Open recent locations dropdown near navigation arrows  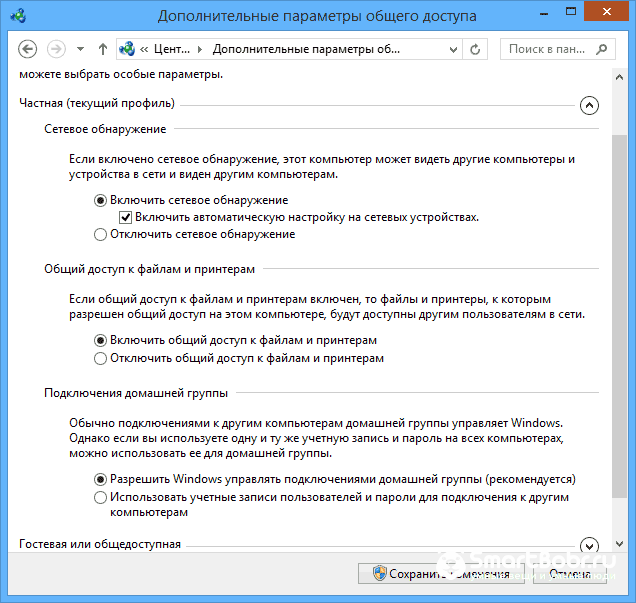pyautogui.click(x=80, y=49)
